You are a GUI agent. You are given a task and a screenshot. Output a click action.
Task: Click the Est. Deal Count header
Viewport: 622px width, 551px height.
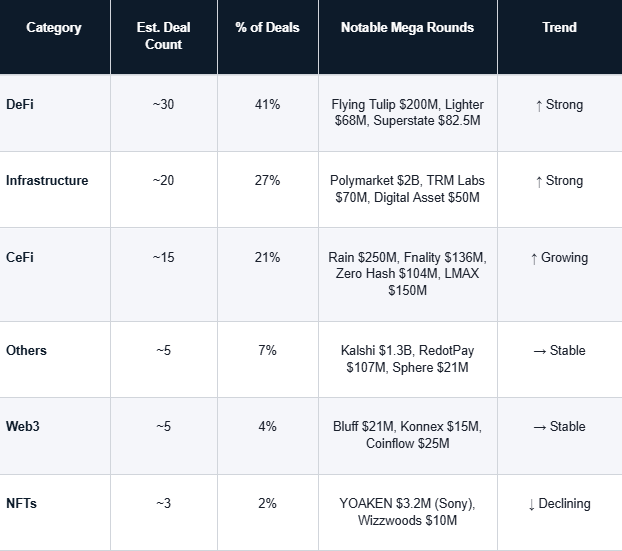point(163,36)
